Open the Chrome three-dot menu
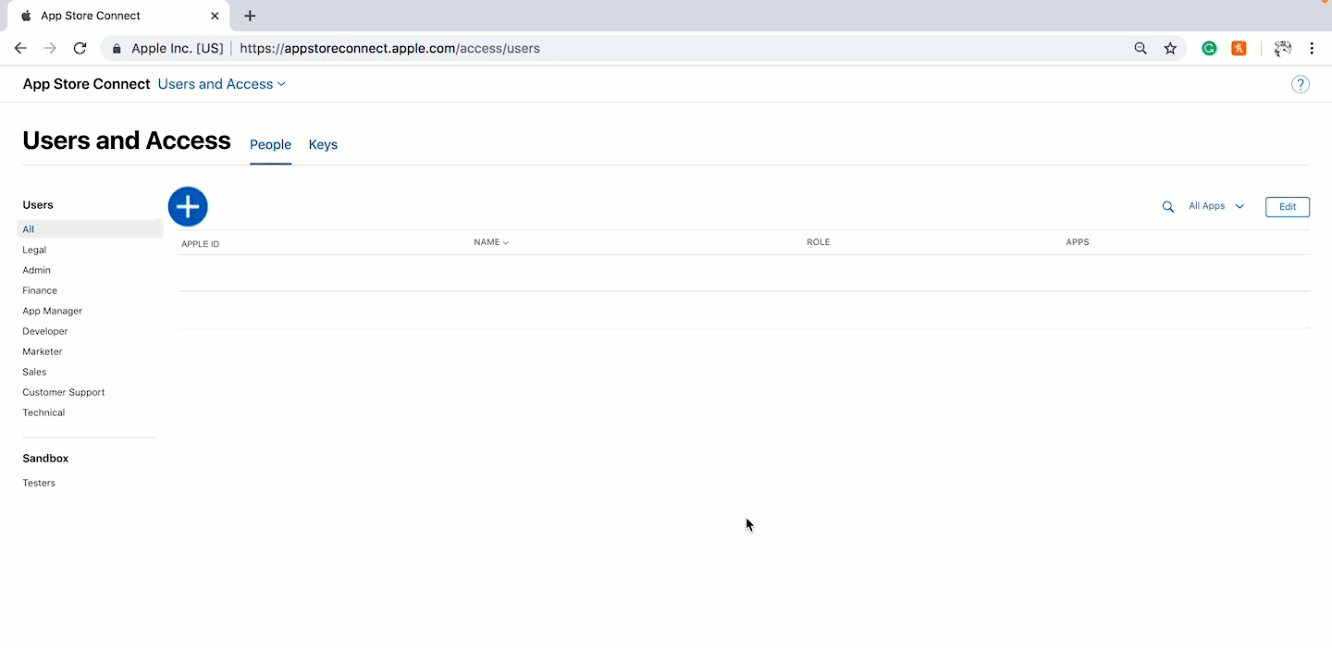 click(x=1312, y=48)
